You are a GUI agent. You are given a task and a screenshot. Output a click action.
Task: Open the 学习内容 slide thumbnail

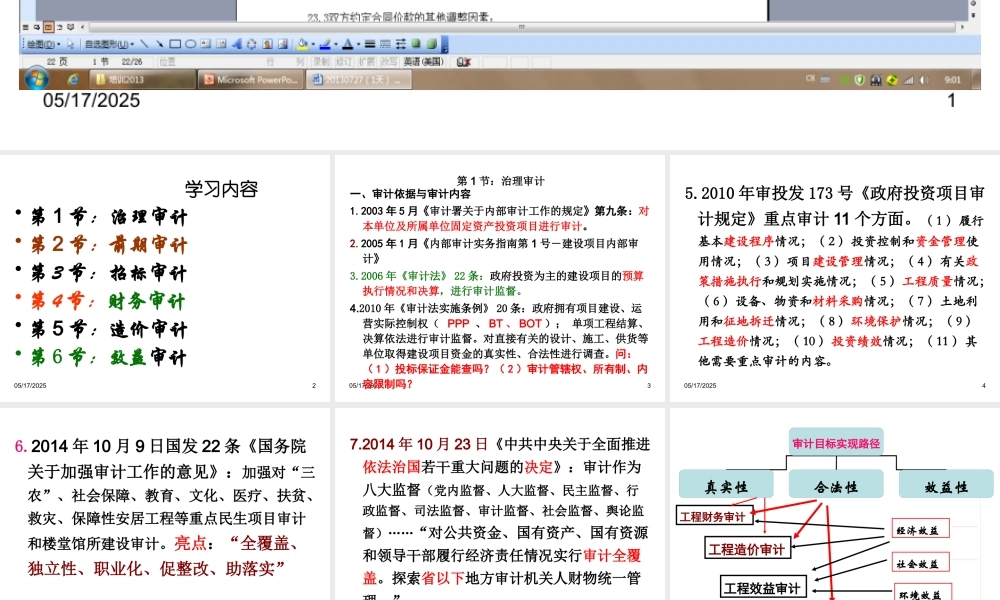(x=165, y=278)
